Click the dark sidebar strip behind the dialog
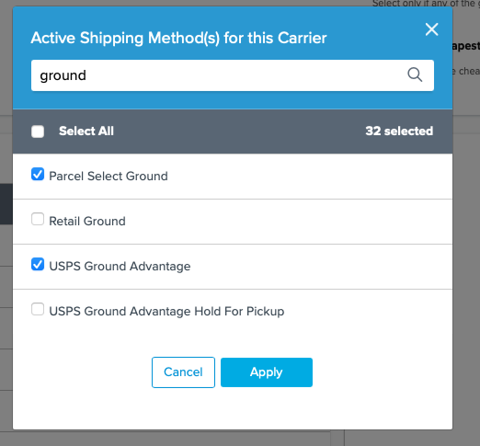 pos(6,204)
